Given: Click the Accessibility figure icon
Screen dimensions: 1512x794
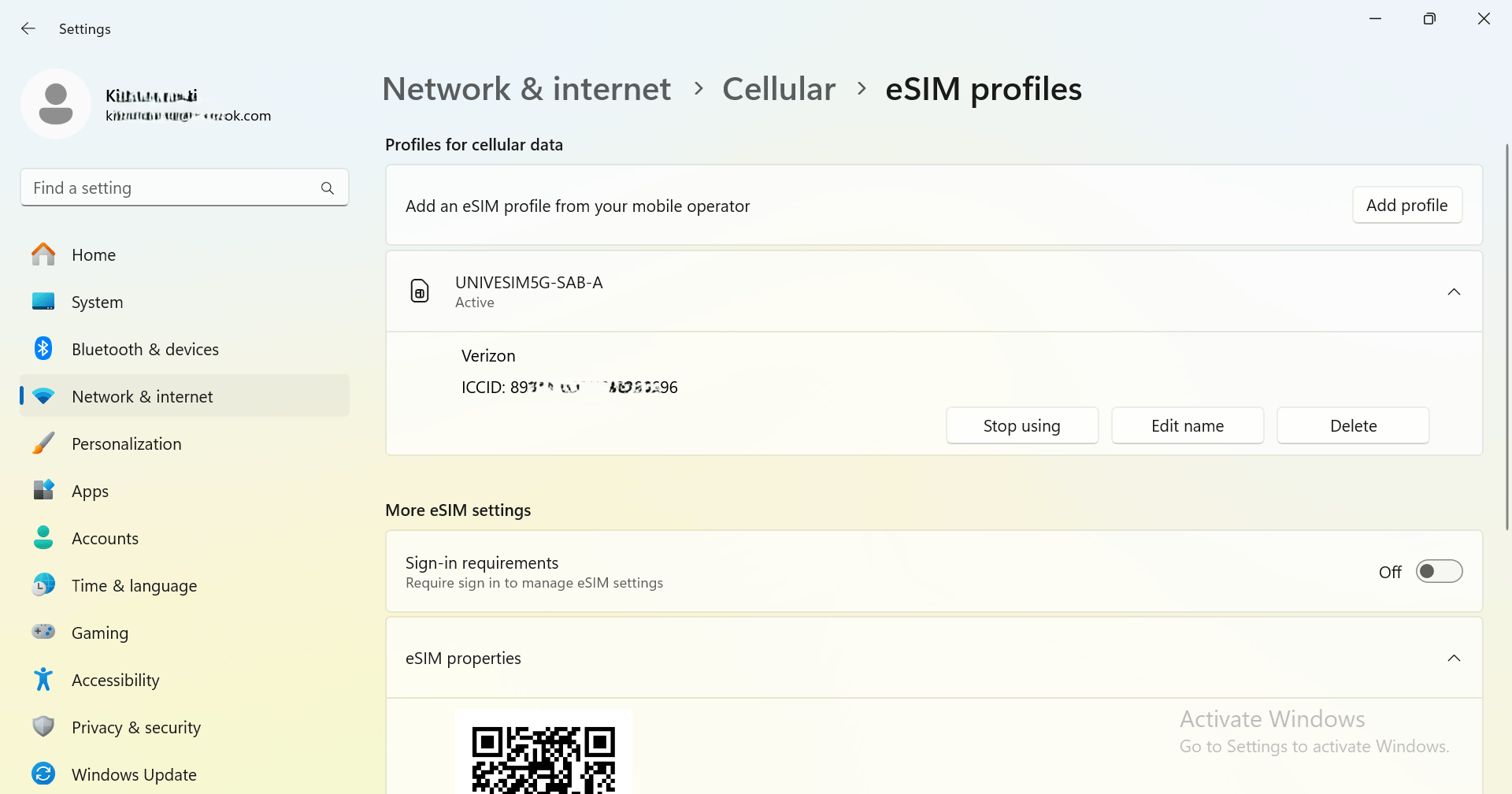Looking at the screenshot, I should [x=43, y=680].
